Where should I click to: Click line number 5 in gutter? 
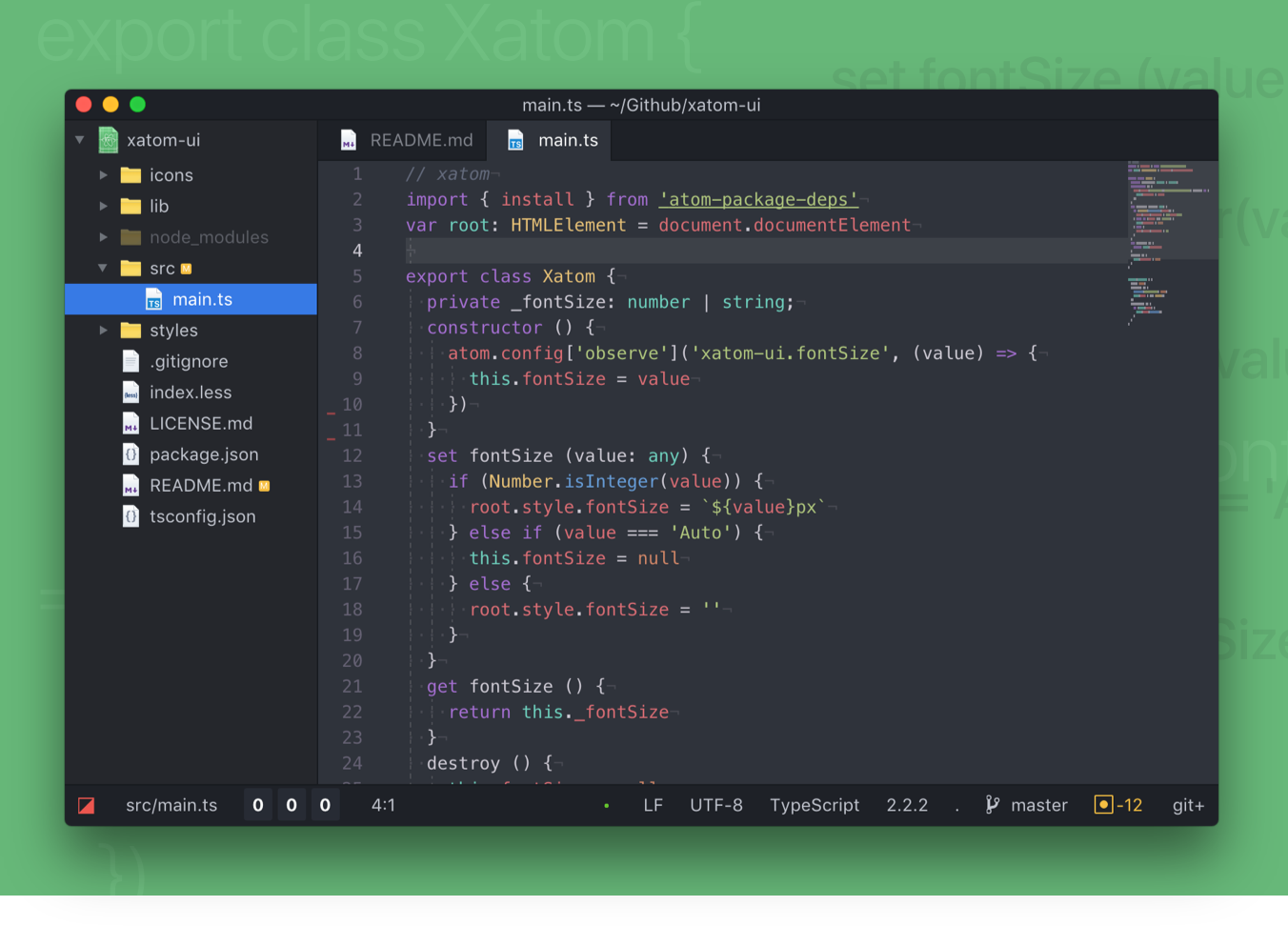pyautogui.click(x=357, y=276)
